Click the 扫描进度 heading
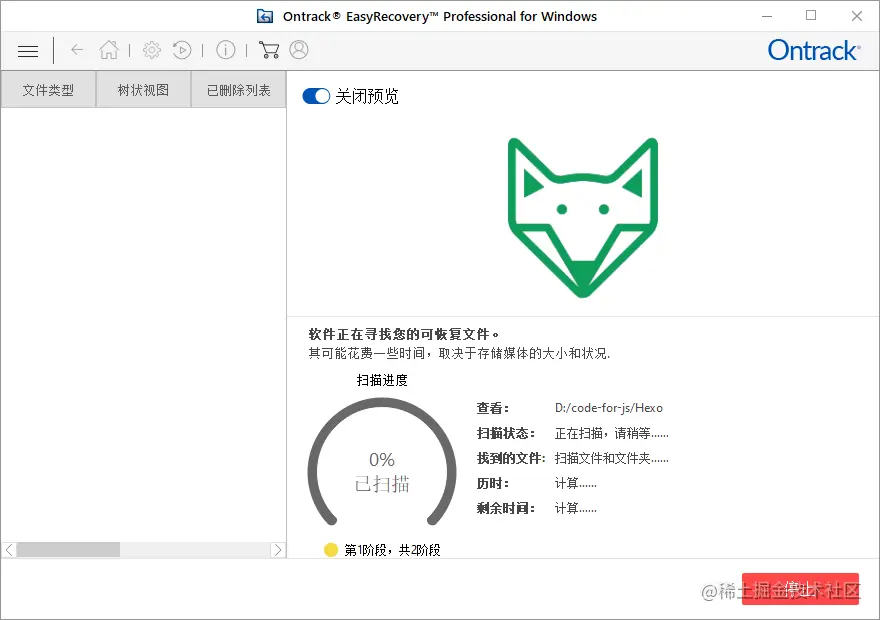880x620 pixels. 382,380
